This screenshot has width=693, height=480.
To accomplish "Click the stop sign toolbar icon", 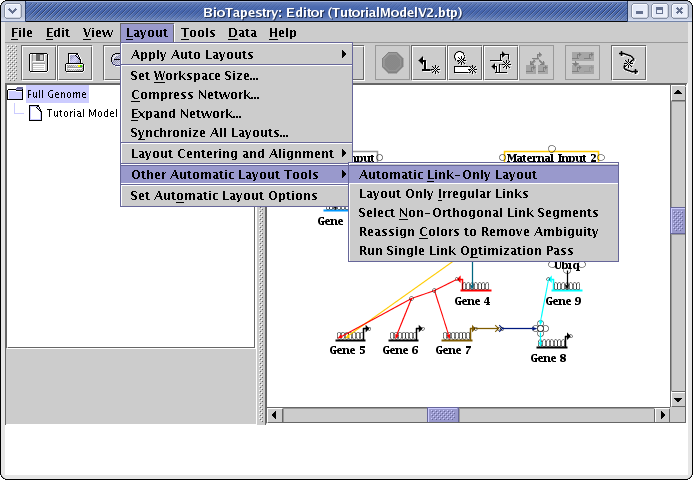I will (x=393, y=63).
